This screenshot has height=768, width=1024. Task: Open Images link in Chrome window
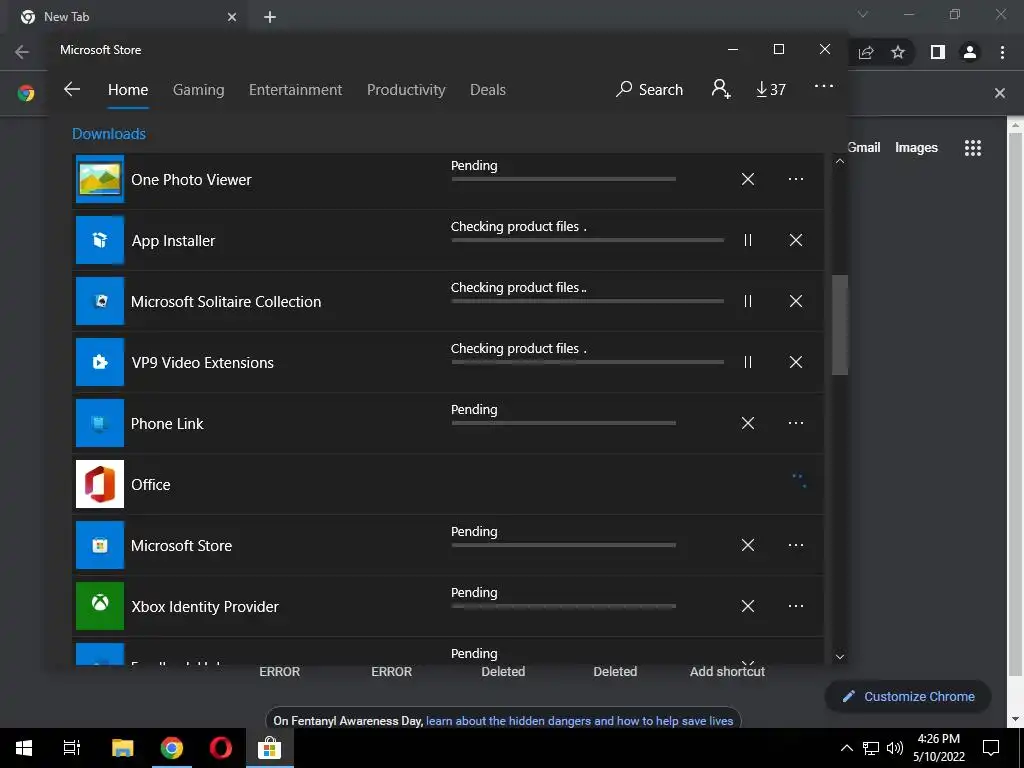[916, 148]
